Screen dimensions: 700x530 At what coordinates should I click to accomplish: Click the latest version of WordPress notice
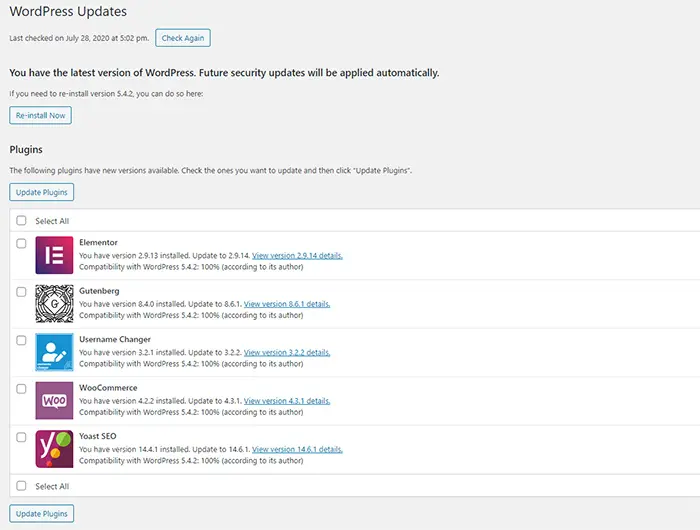coord(224,73)
